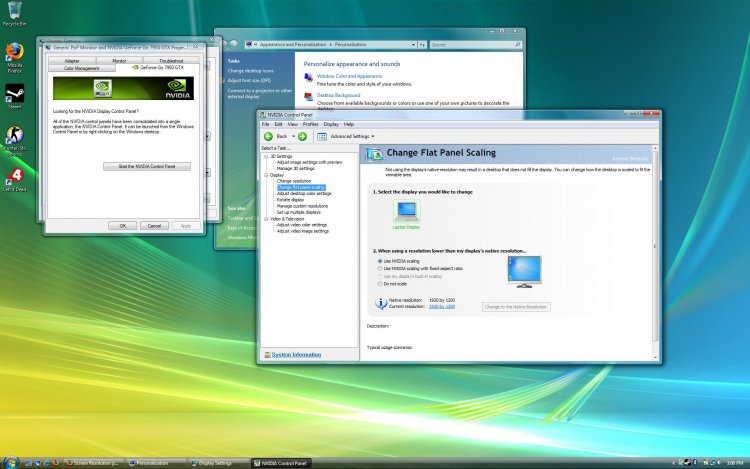Select the Counter-Strike Source desktop icon
The width and height of the screenshot is (750, 469).
pyautogui.click(x=14, y=141)
